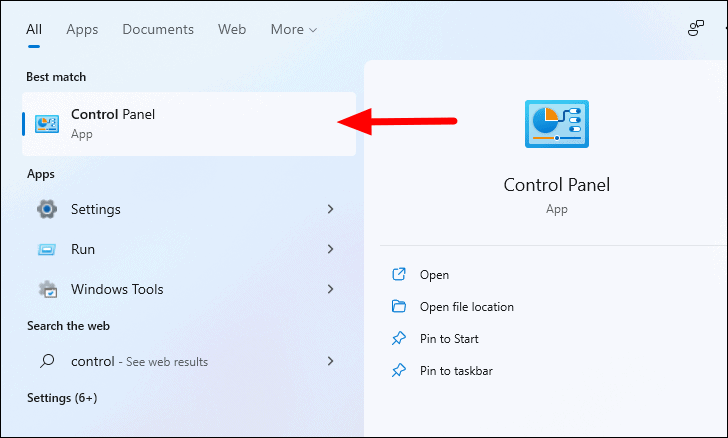The height and width of the screenshot is (438, 728).
Task: Open the More filter dropdown
Action: (293, 29)
